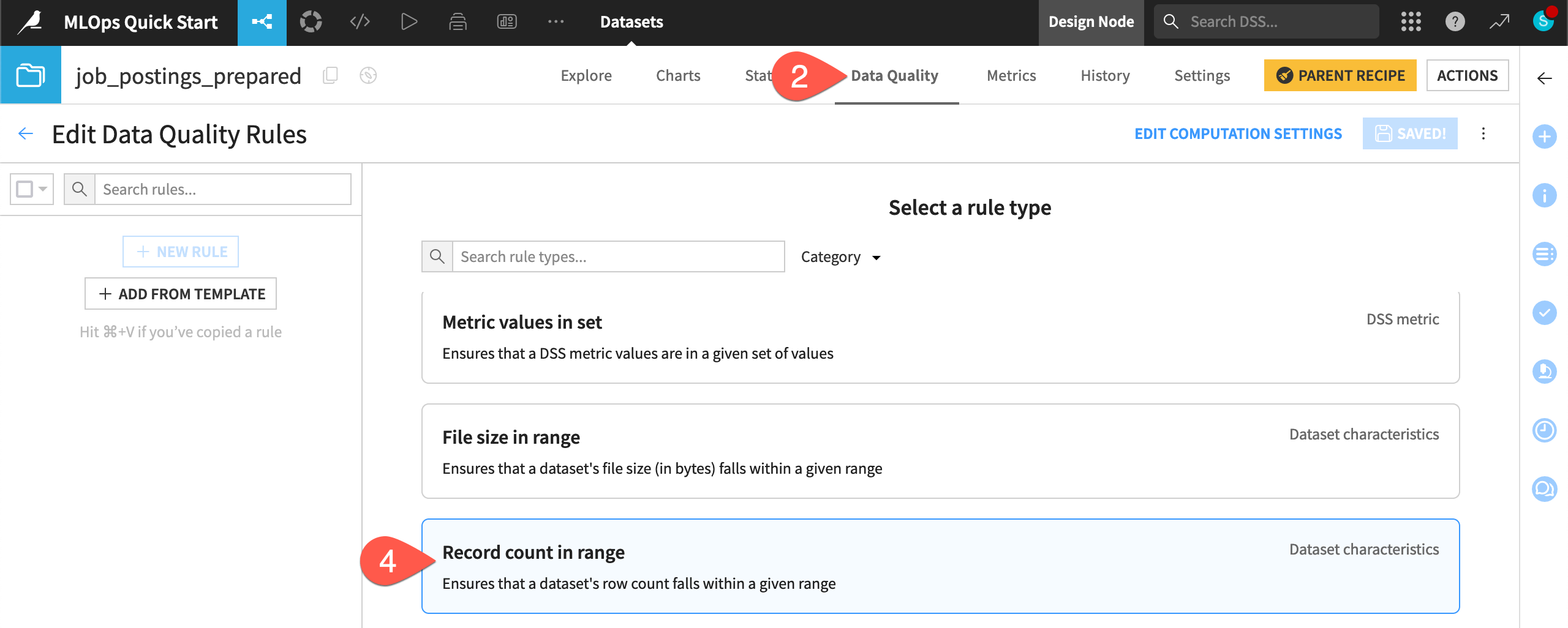This screenshot has width=1568, height=628.
Task: Open the Discussions icon in the right sidebar
Action: [1545, 489]
